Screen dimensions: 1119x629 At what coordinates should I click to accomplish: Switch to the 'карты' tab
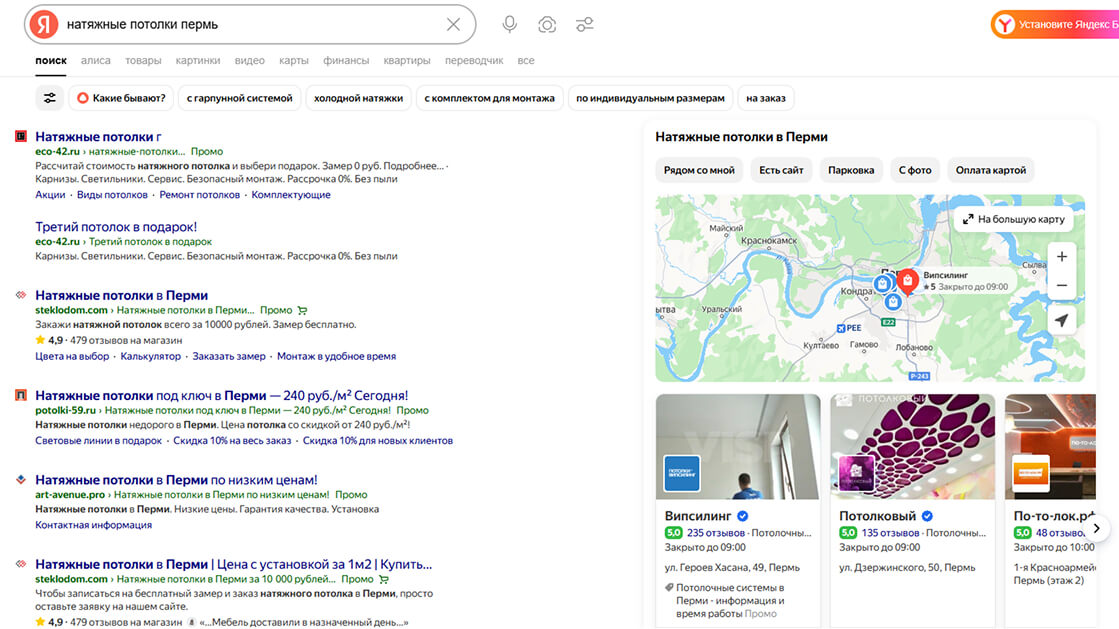click(293, 61)
